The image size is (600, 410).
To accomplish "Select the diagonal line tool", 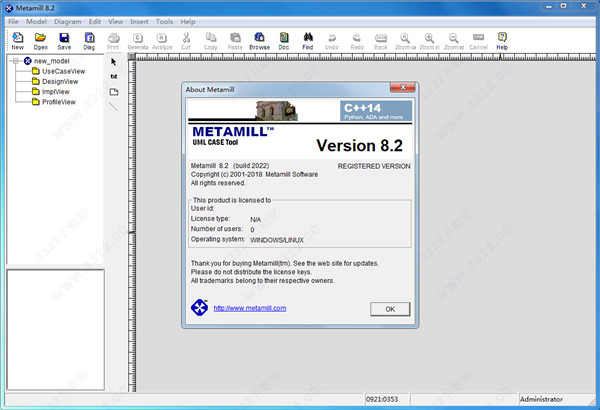I will point(113,107).
